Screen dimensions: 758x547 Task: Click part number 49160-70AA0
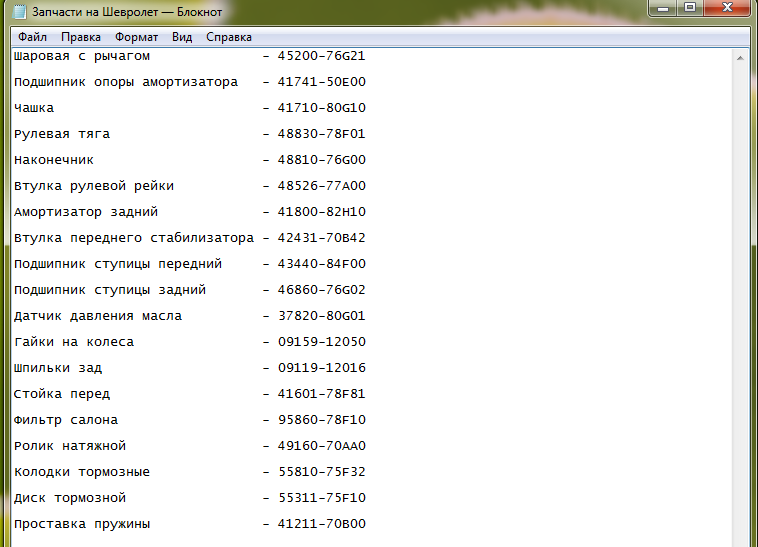tap(321, 446)
